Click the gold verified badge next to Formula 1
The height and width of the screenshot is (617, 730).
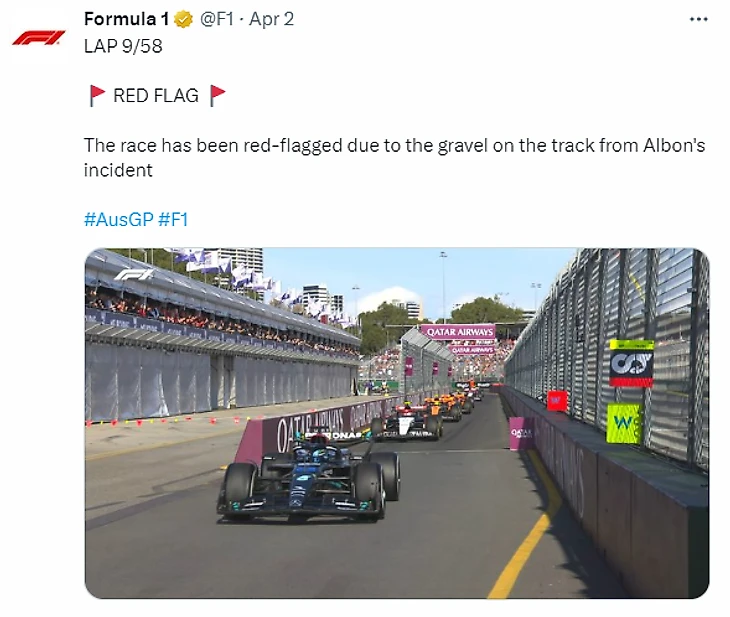pyautogui.click(x=183, y=20)
